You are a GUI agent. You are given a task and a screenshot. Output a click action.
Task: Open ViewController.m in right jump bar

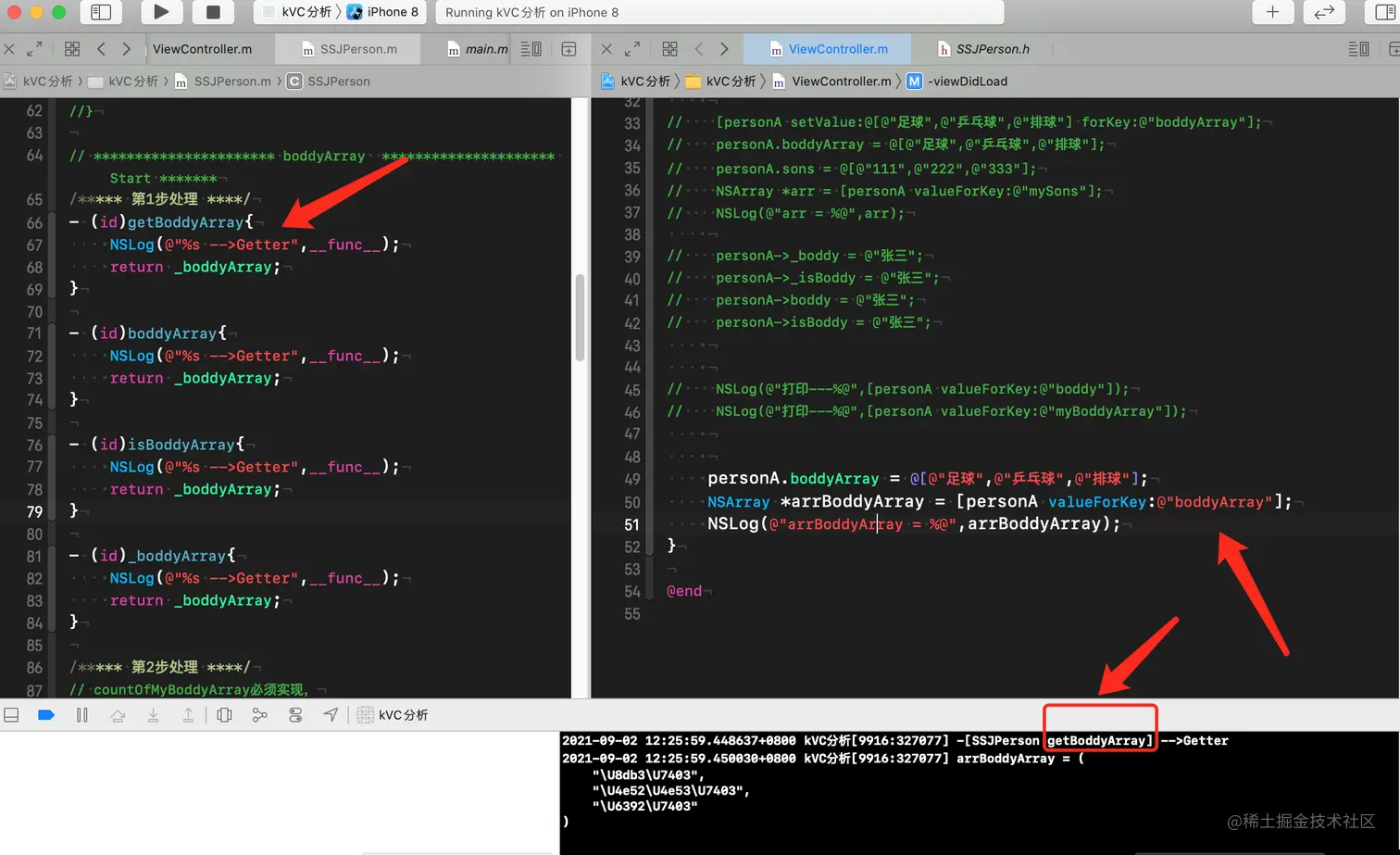point(831,82)
